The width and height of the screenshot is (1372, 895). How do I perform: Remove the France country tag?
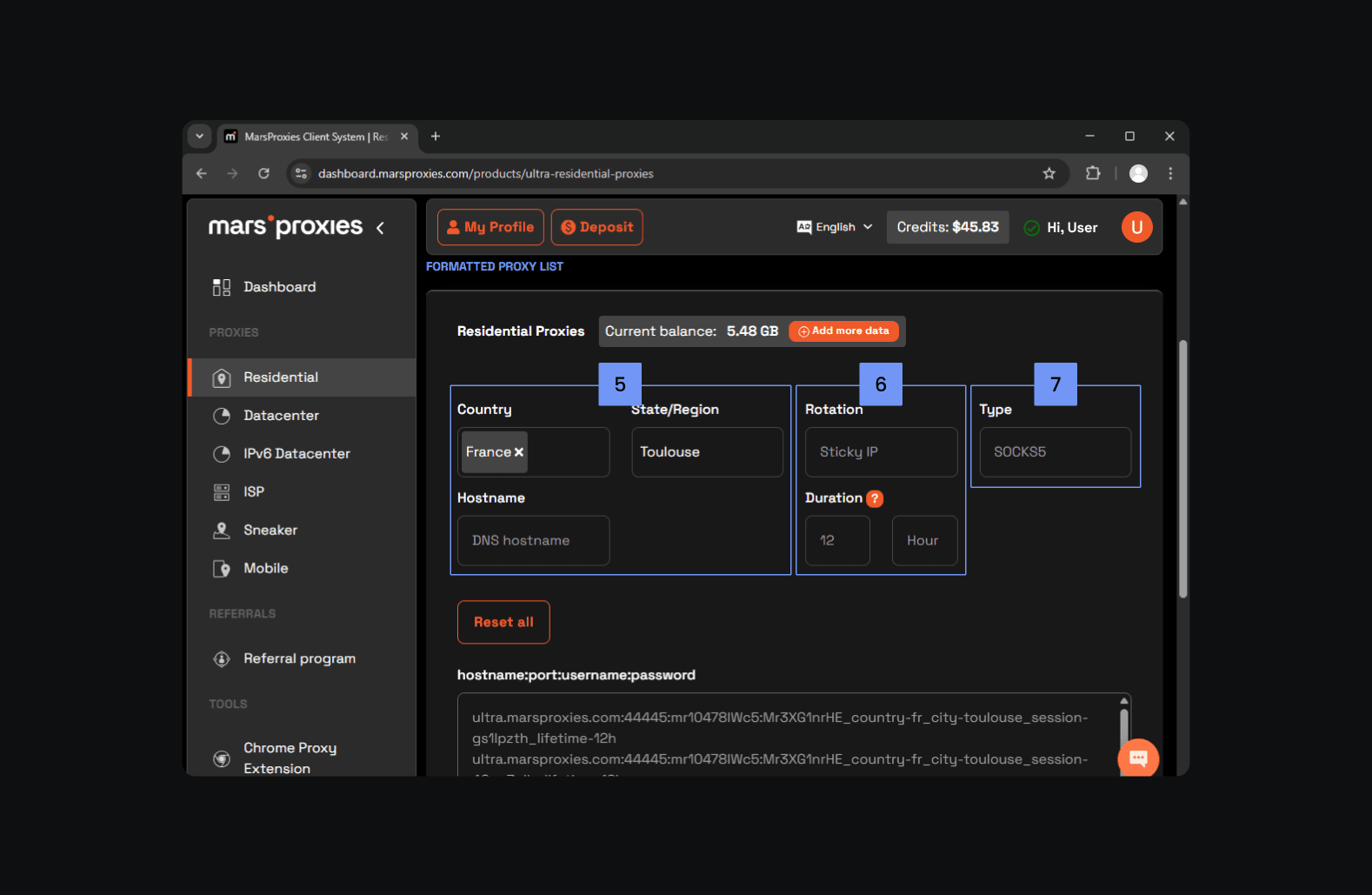coord(519,452)
